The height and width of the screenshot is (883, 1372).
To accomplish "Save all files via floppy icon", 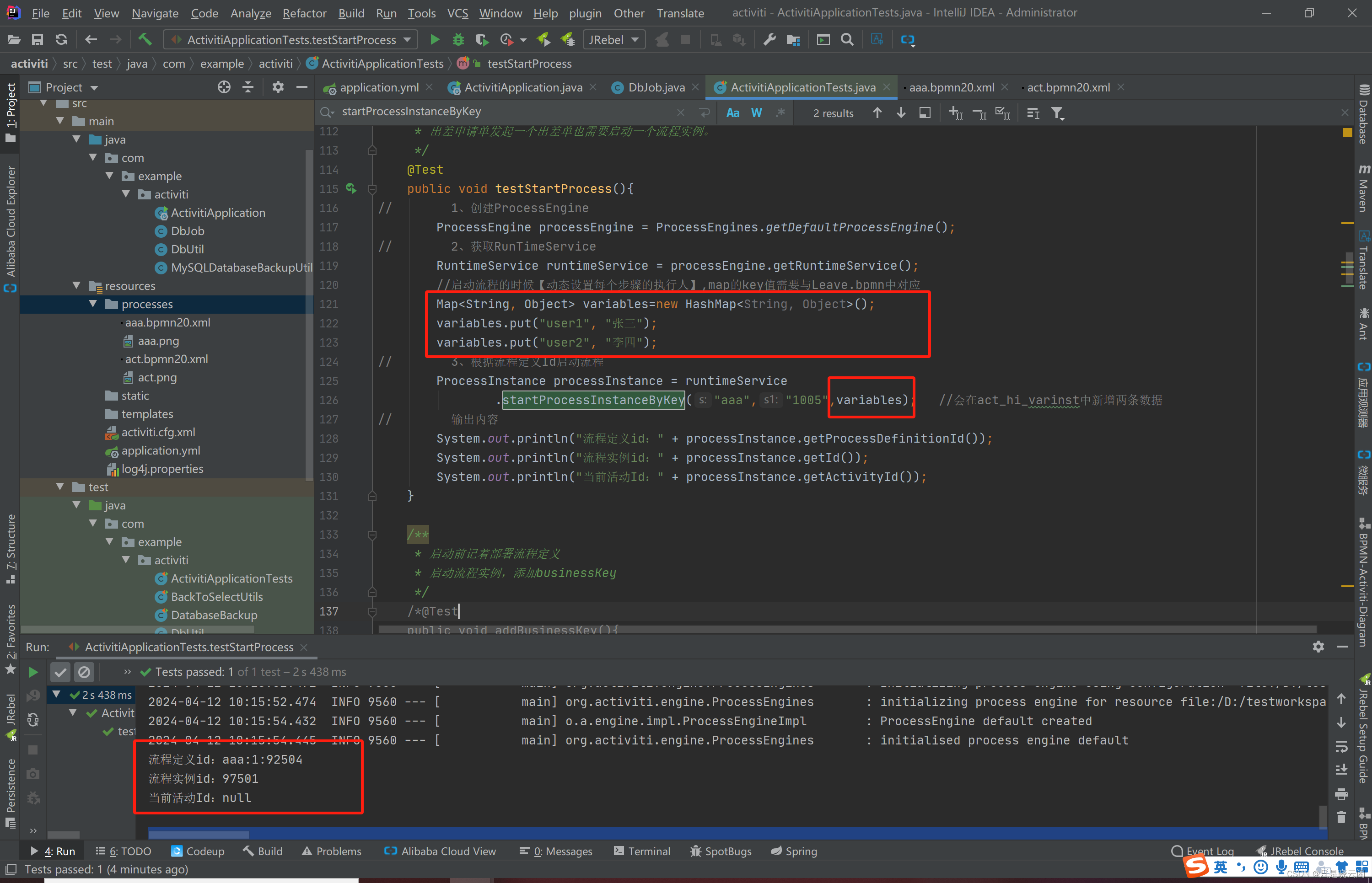I will 37,40.
